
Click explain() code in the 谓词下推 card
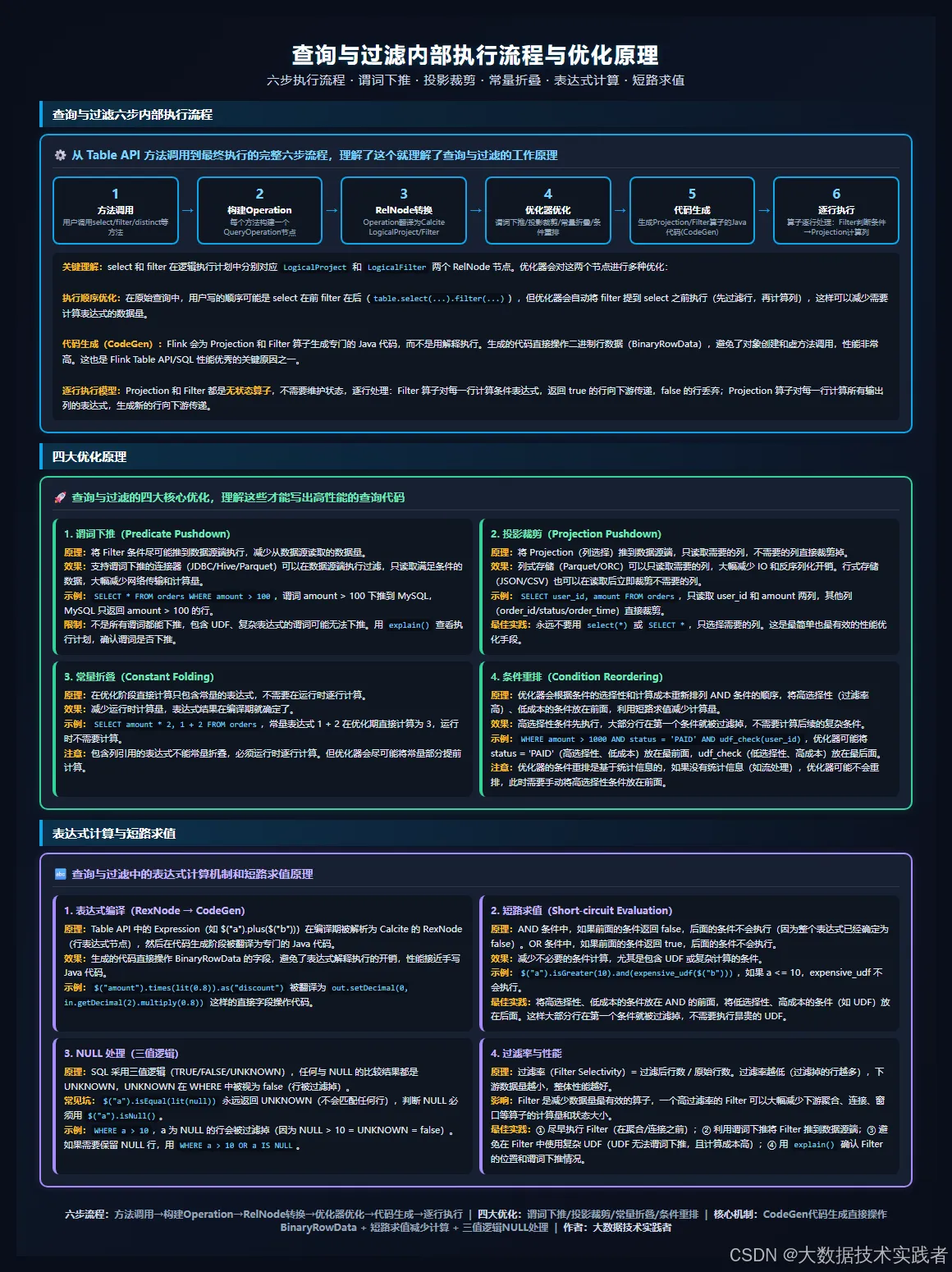pos(409,625)
